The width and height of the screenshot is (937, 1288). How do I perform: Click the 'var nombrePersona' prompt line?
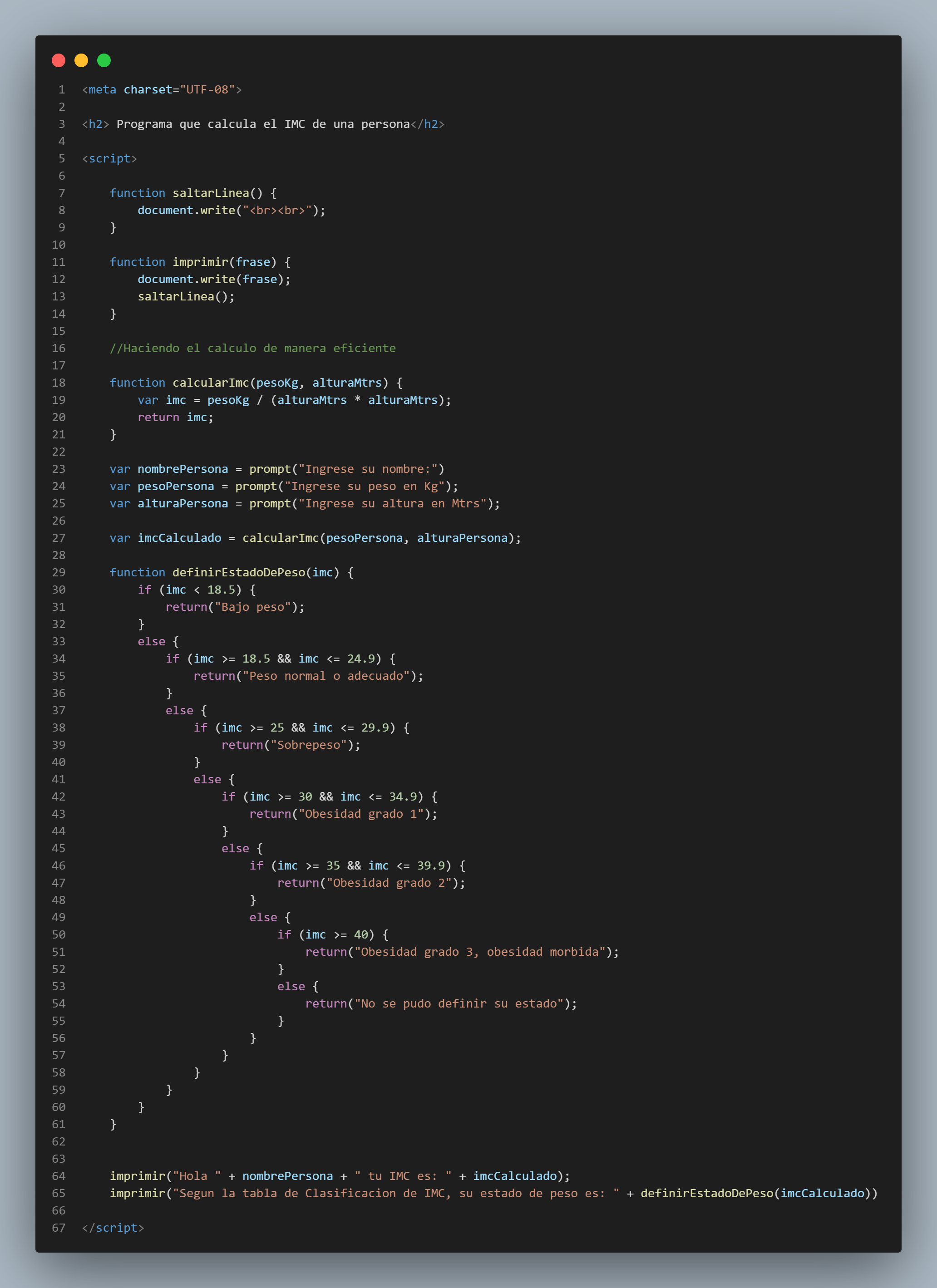click(277, 469)
